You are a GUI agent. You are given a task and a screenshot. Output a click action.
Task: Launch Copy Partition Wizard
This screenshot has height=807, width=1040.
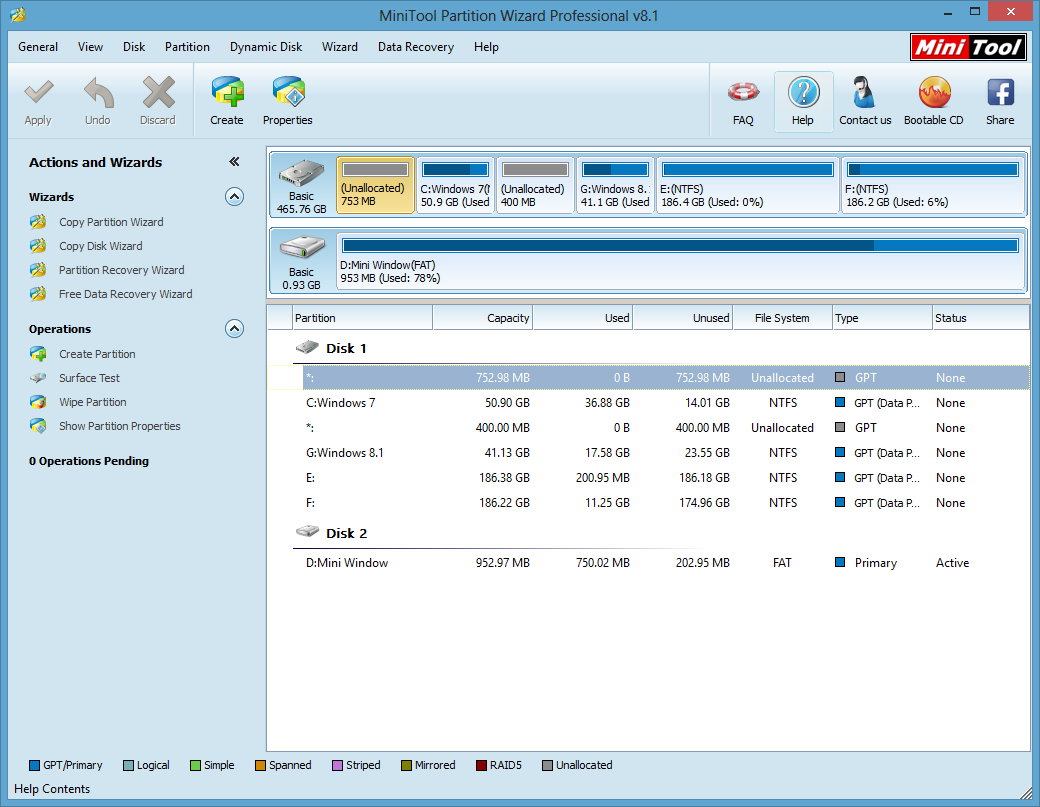111,222
